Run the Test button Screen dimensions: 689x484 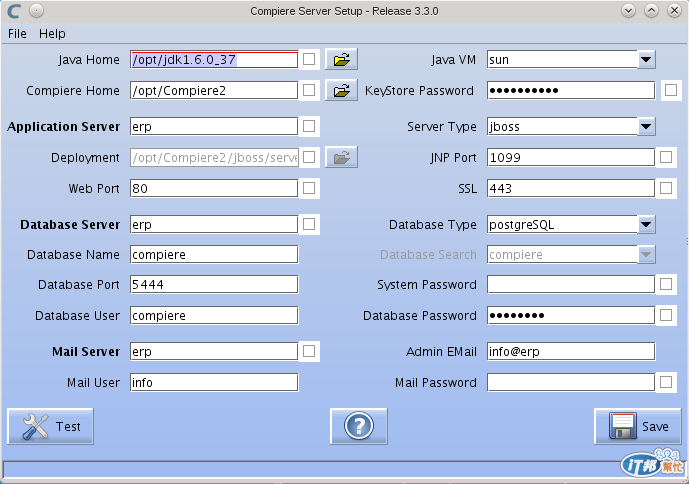[x=51, y=426]
